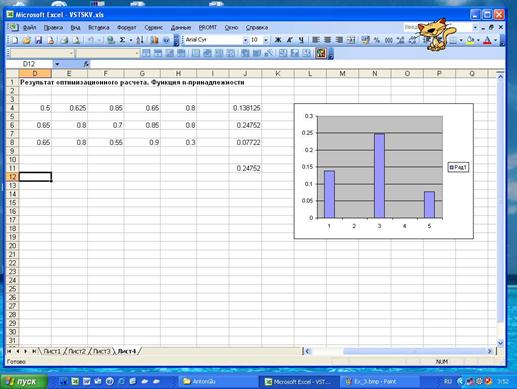The image size is (517, 389).
Task: Switch to the Лист2 sheet tab
Action: pos(77,351)
